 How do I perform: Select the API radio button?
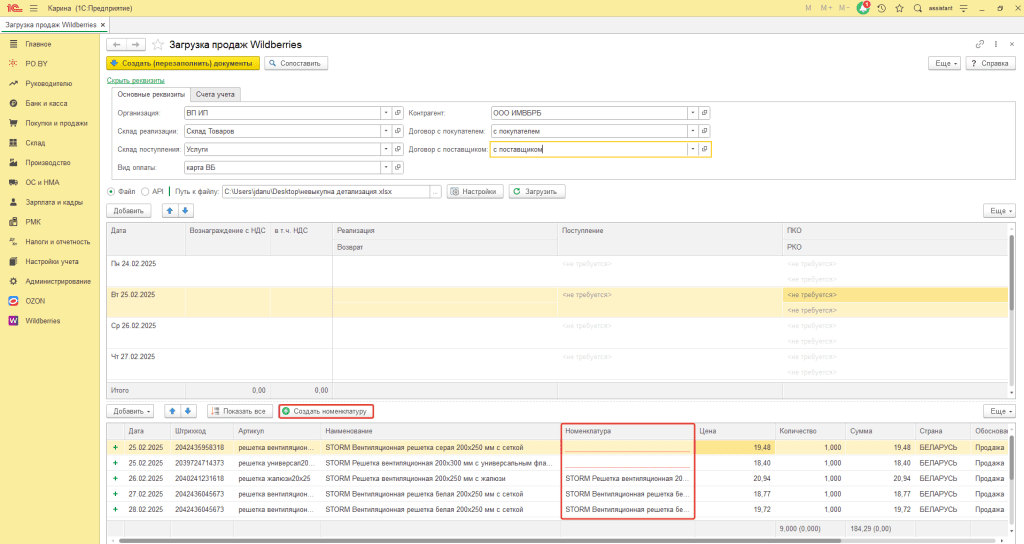[145, 192]
